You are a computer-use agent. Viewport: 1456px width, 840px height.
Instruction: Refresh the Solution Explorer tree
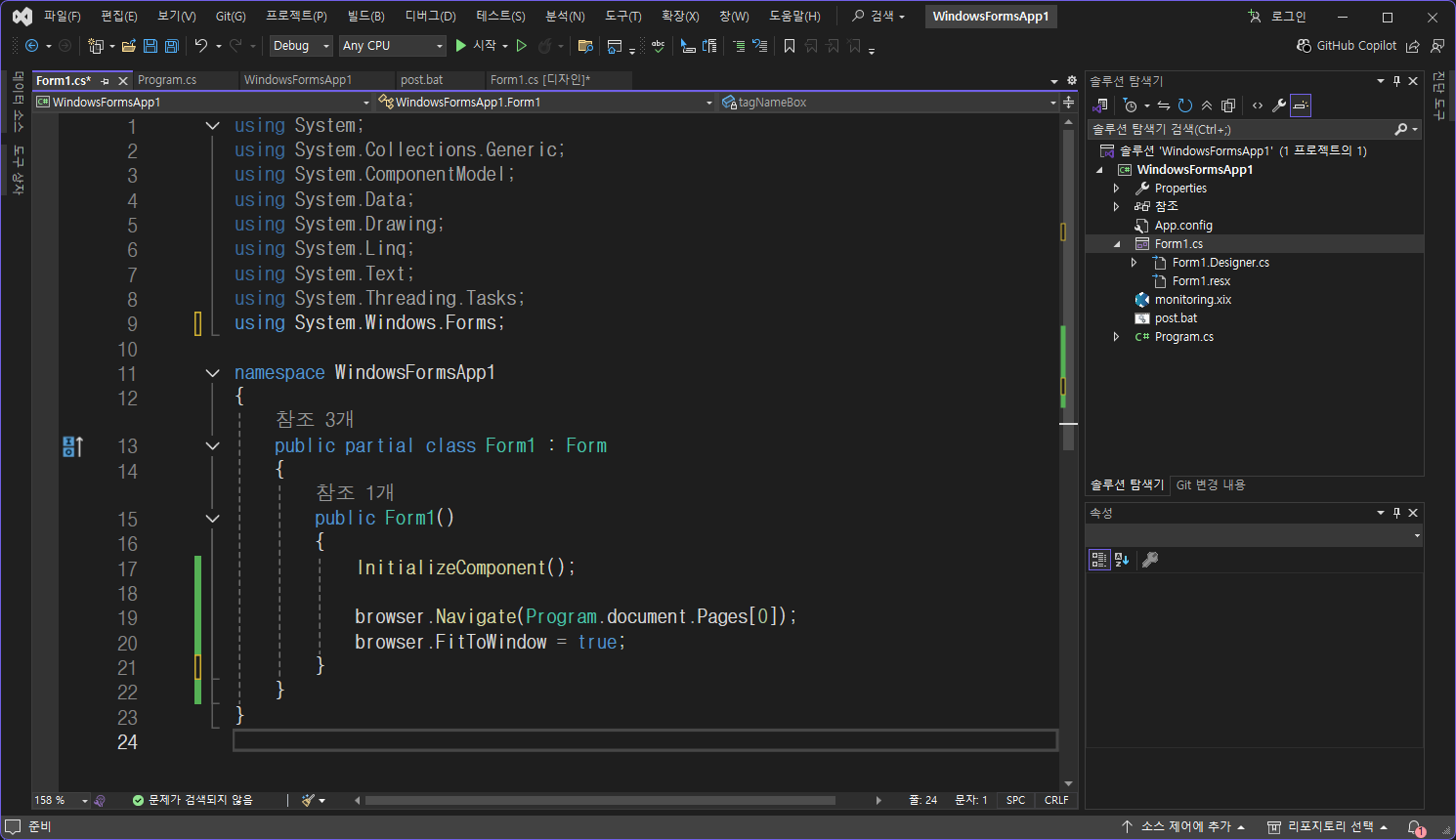tap(1184, 105)
